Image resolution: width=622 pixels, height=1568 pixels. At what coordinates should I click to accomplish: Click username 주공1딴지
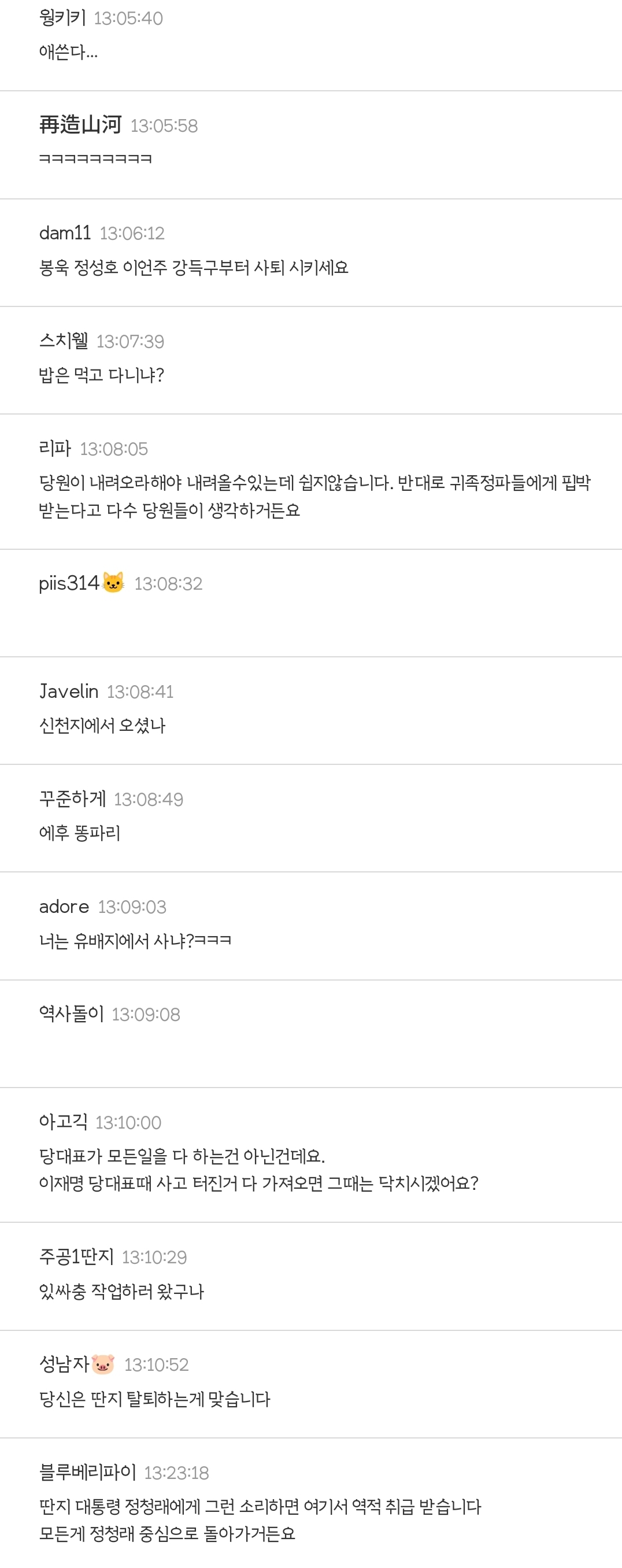pos(77,1256)
